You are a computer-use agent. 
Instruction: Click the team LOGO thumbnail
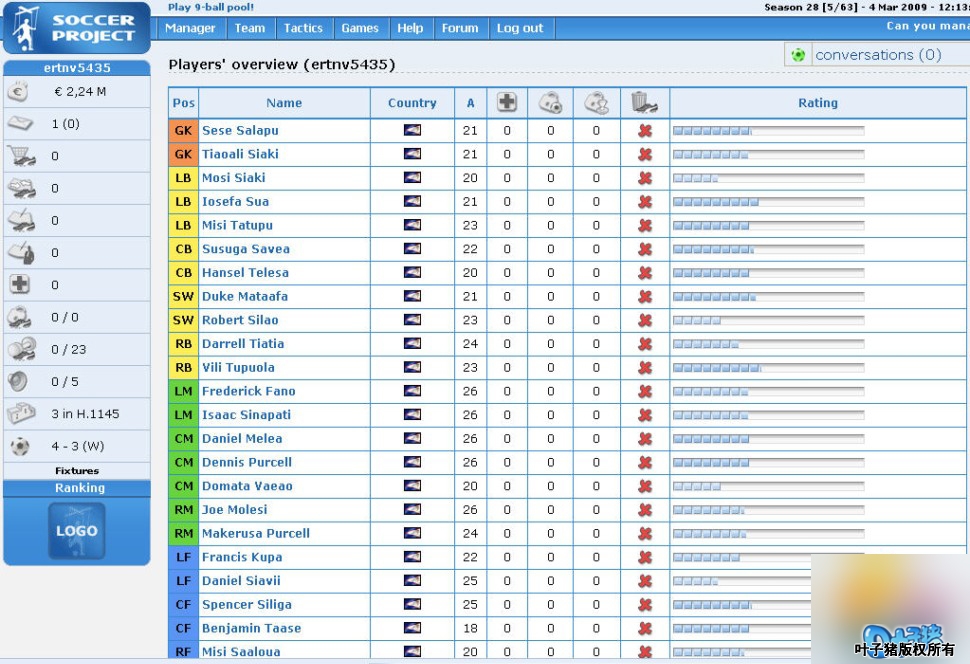click(x=77, y=531)
